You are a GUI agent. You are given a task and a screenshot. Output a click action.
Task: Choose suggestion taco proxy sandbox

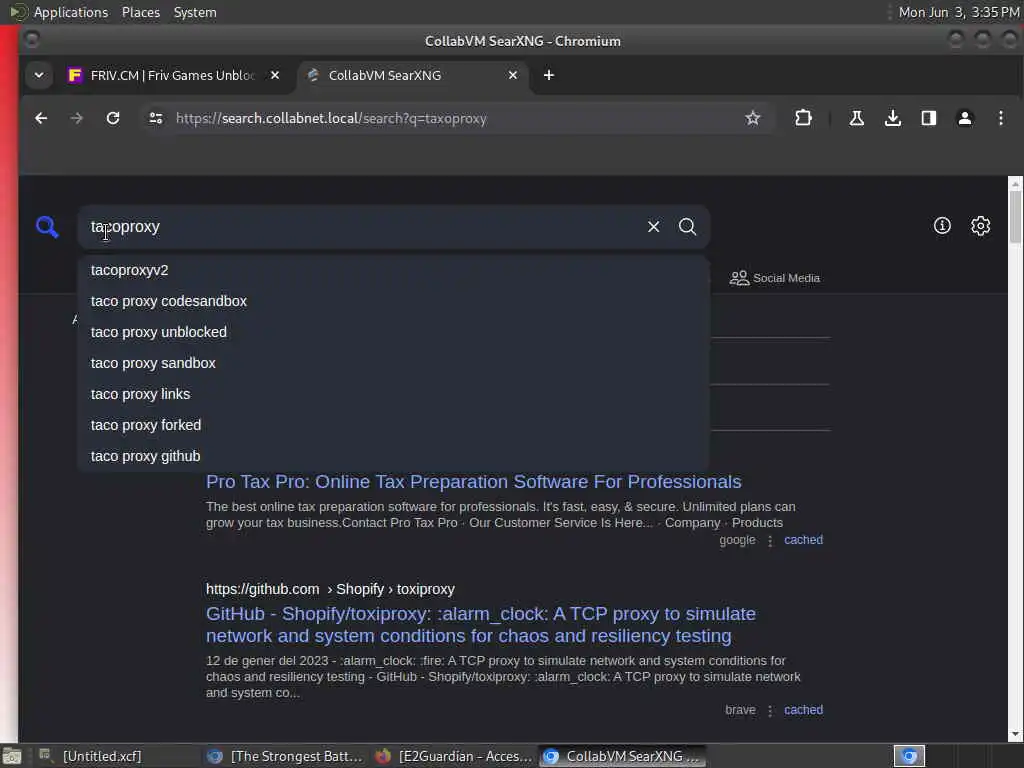[x=393, y=363]
